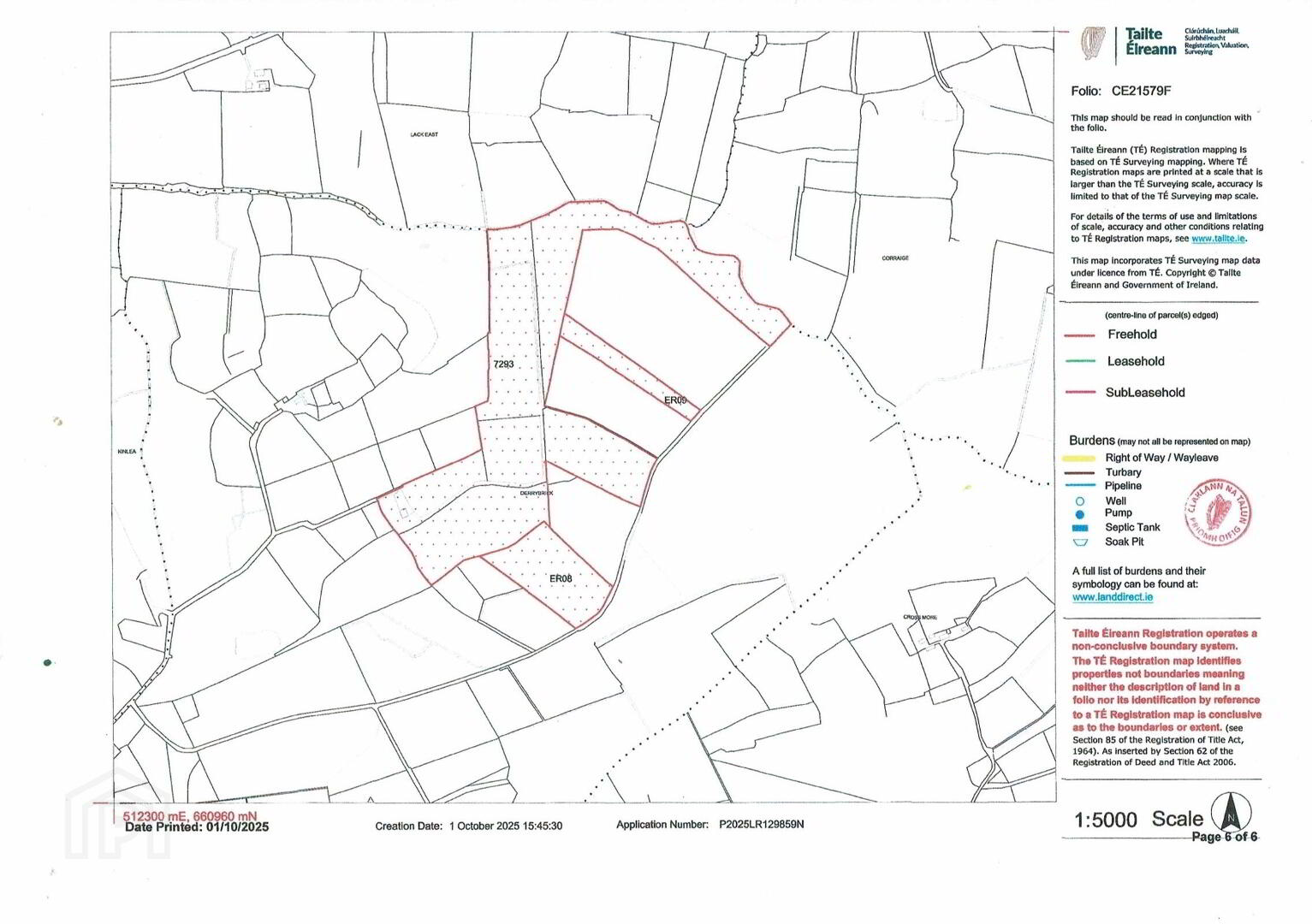Click the 'SubLeasehold' legend label

[1145, 393]
